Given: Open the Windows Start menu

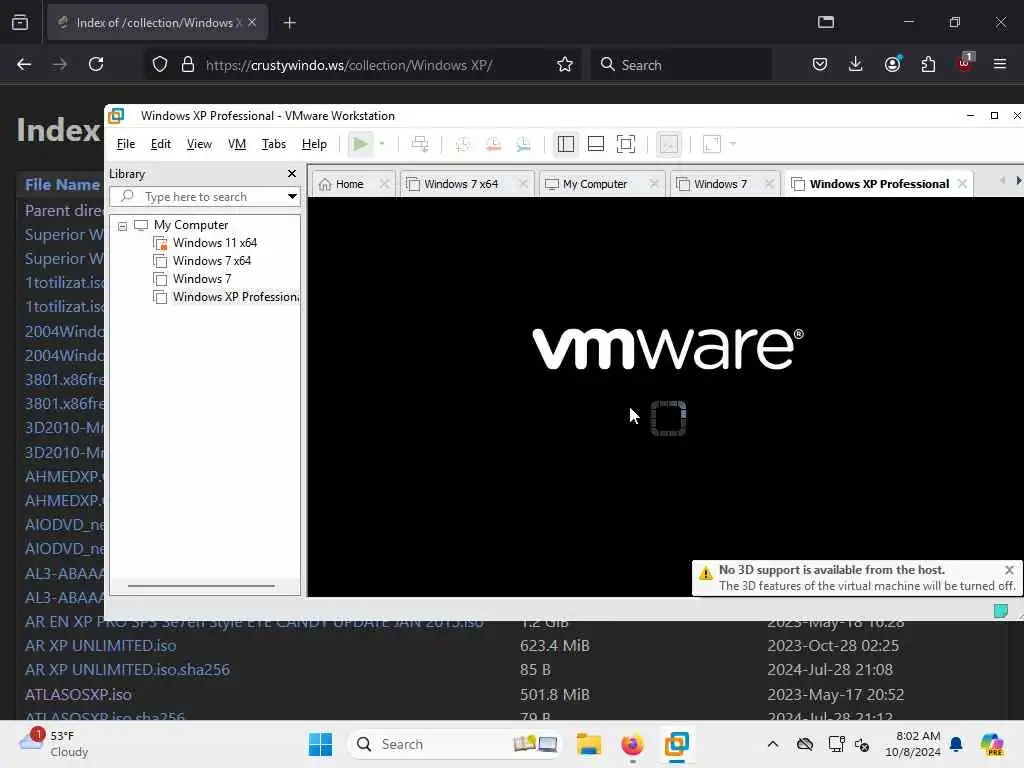Looking at the screenshot, I should coord(320,744).
